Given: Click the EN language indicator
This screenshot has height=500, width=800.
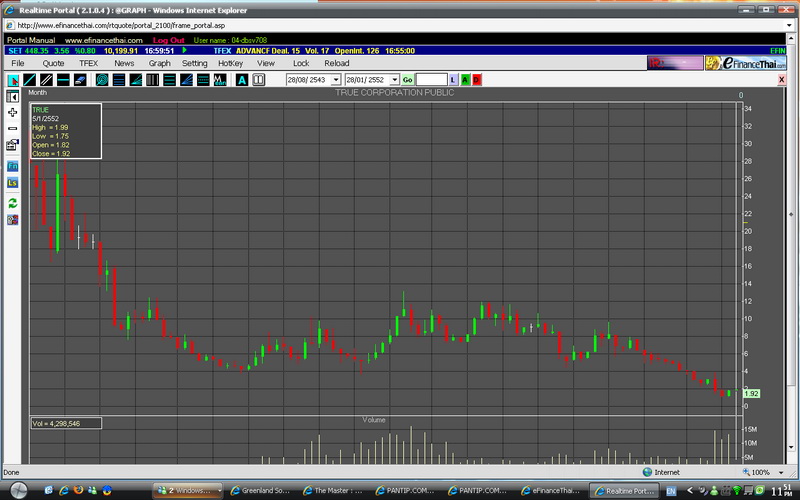Looking at the screenshot, I should [671, 491].
